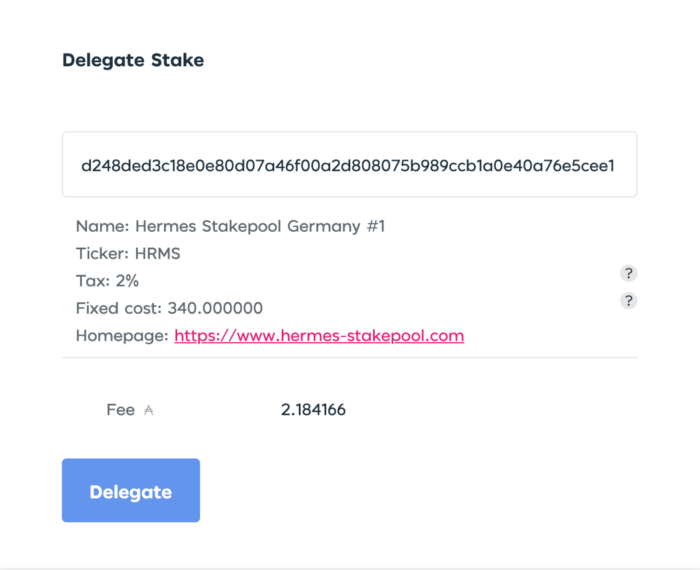700x570 pixels.
Task: Click the Ticker: label
Action: tap(102, 254)
